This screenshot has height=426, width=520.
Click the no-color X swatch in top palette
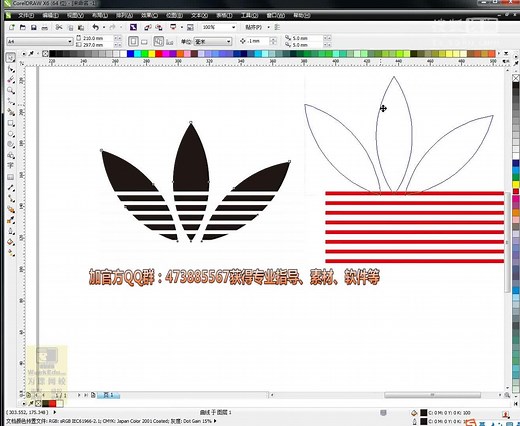pyautogui.click(x=45, y=54)
